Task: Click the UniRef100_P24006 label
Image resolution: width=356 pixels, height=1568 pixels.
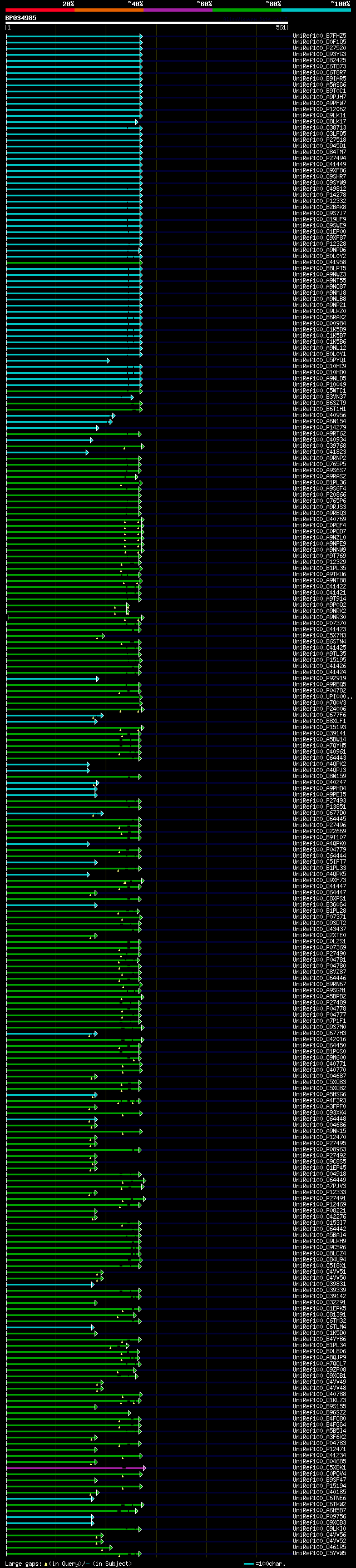Action: point(319,709)
